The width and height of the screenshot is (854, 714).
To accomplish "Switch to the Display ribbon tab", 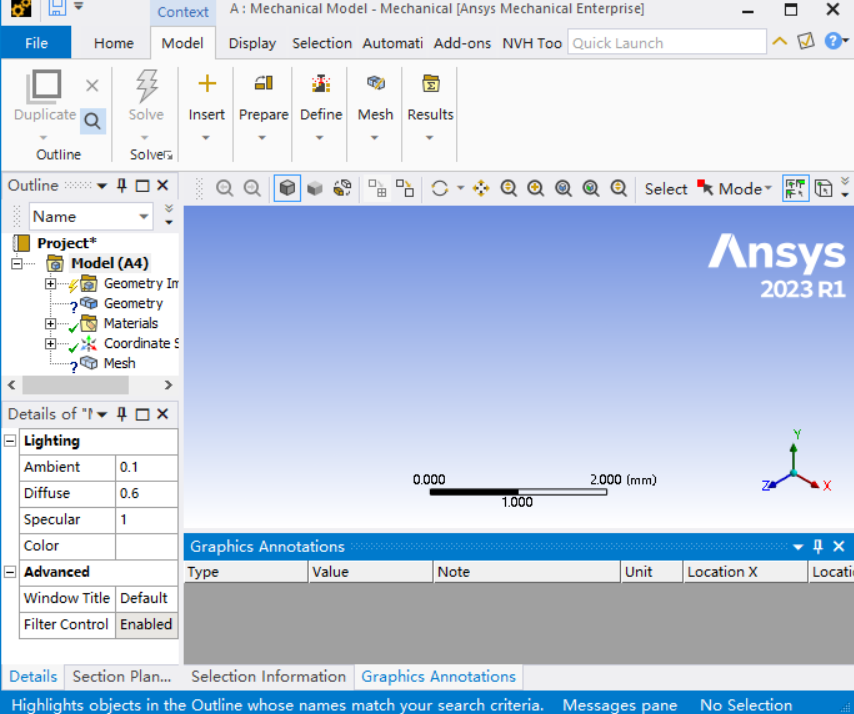I will pyautogui.click(x=252, y=43).
